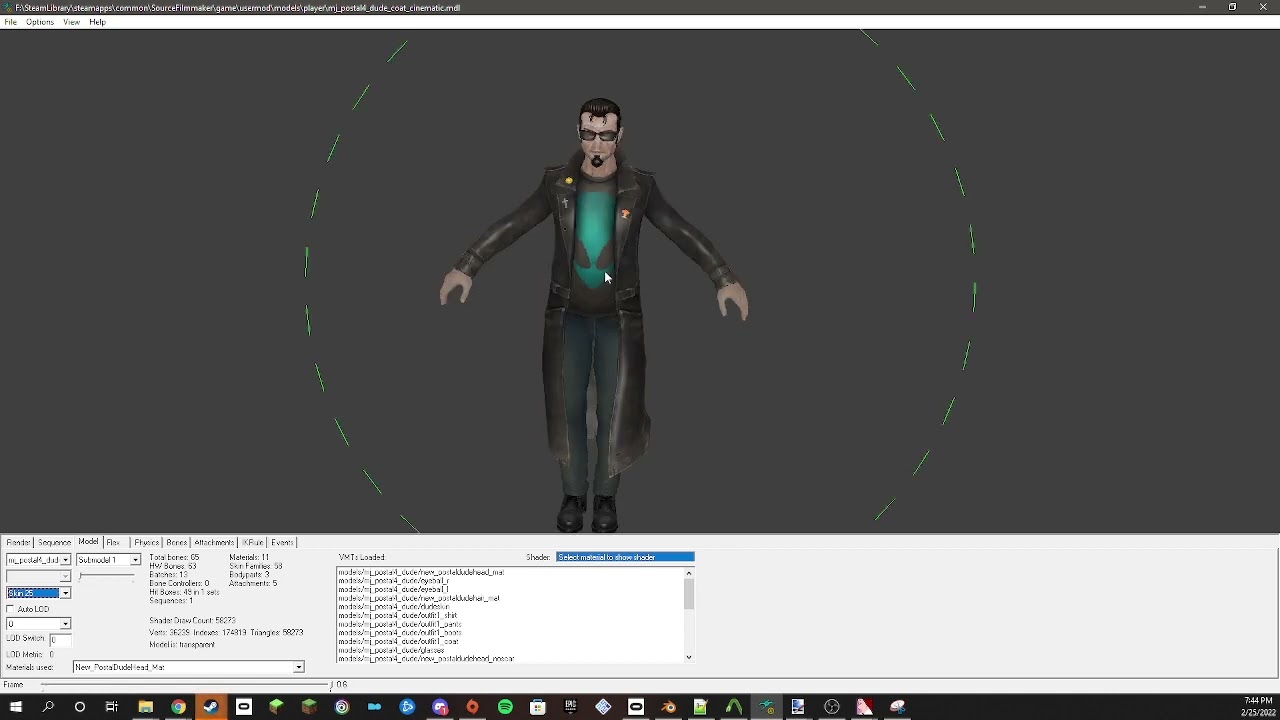This screenshot has width=1280, height=720.
Task: Select the eyeball_l VMT entry
Action: point(394,590)
